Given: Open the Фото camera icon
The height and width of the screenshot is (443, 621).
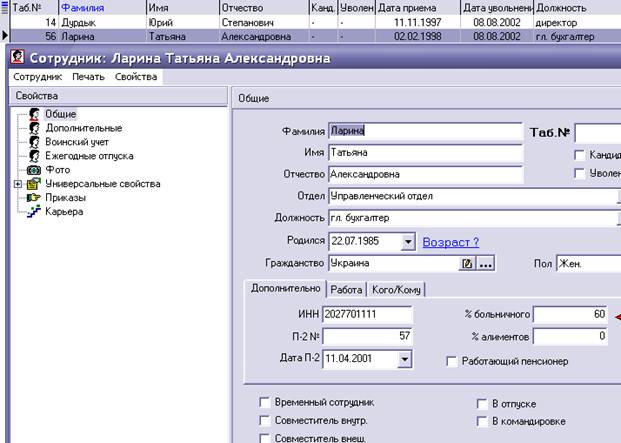Looking at the screenshot, I should coord(34,170).
